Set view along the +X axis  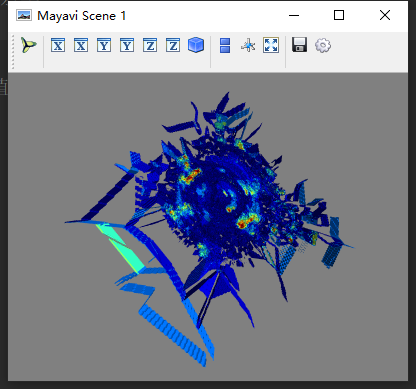point(58,45)
